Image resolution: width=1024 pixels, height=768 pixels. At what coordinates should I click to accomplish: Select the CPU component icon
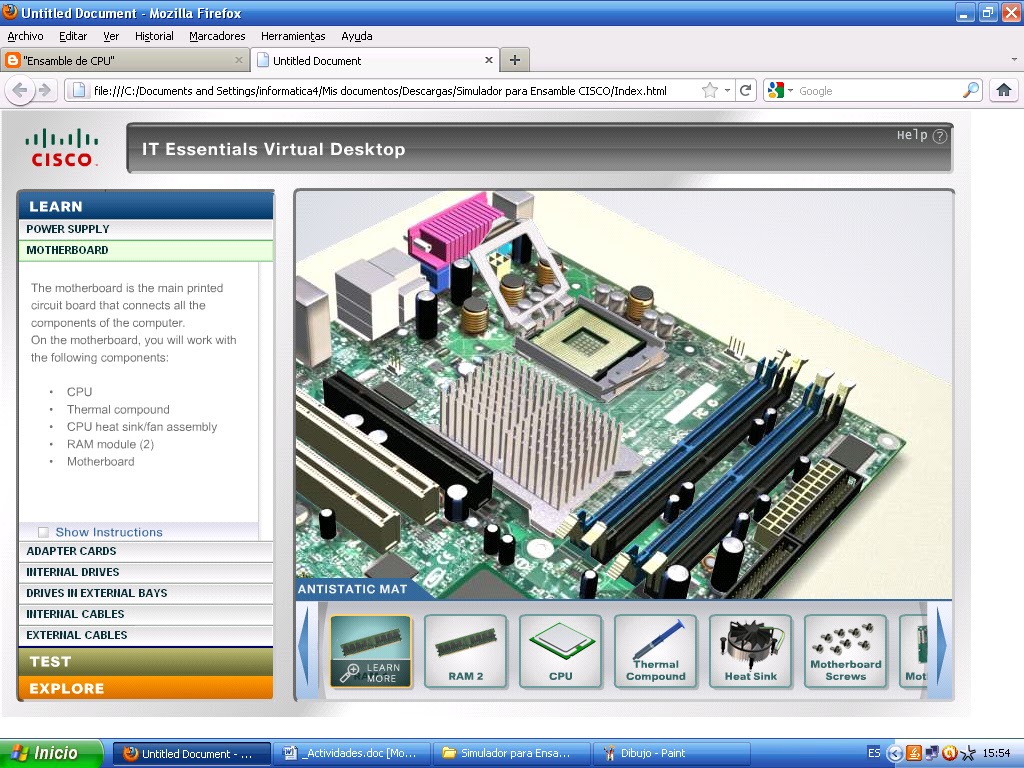pyautogui.click(x=560, y=651)
